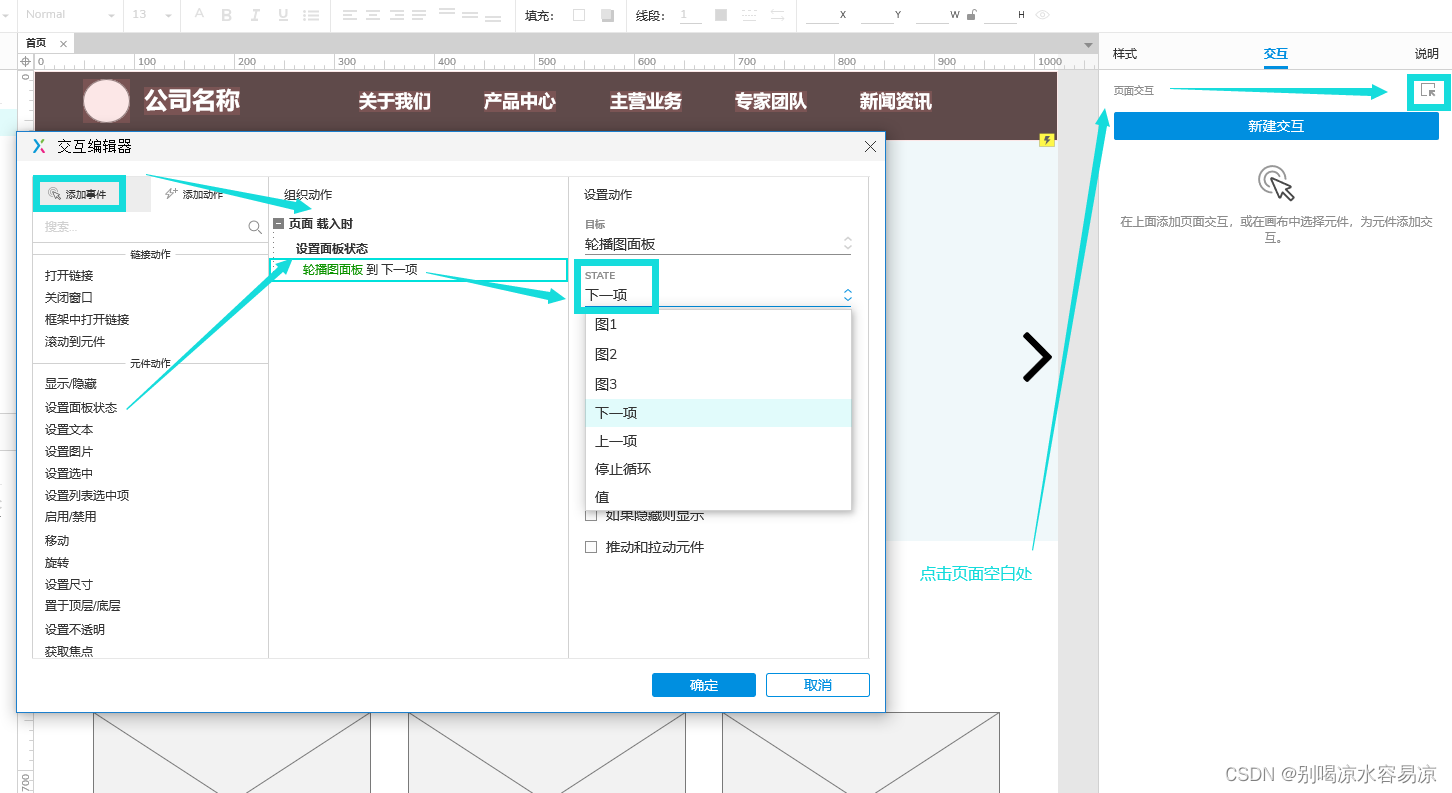
Task: Toggle the aspect ratio lock icon
Action: click(x=972, y=15)
